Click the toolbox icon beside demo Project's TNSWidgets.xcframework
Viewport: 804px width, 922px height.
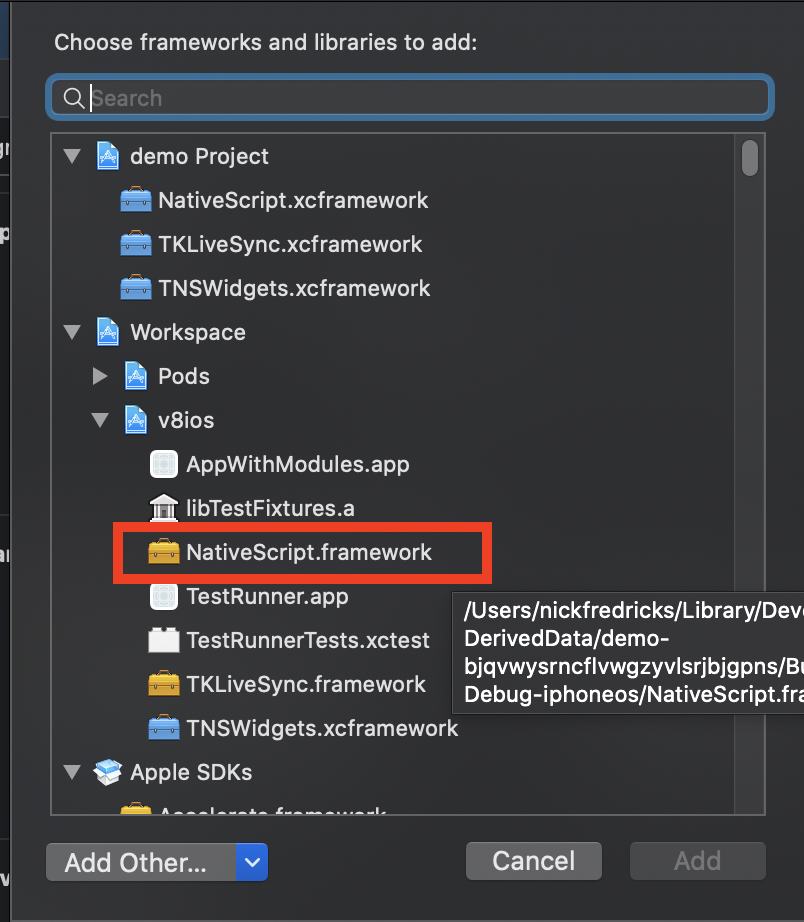pyautogui.click(x=136, y=288)
